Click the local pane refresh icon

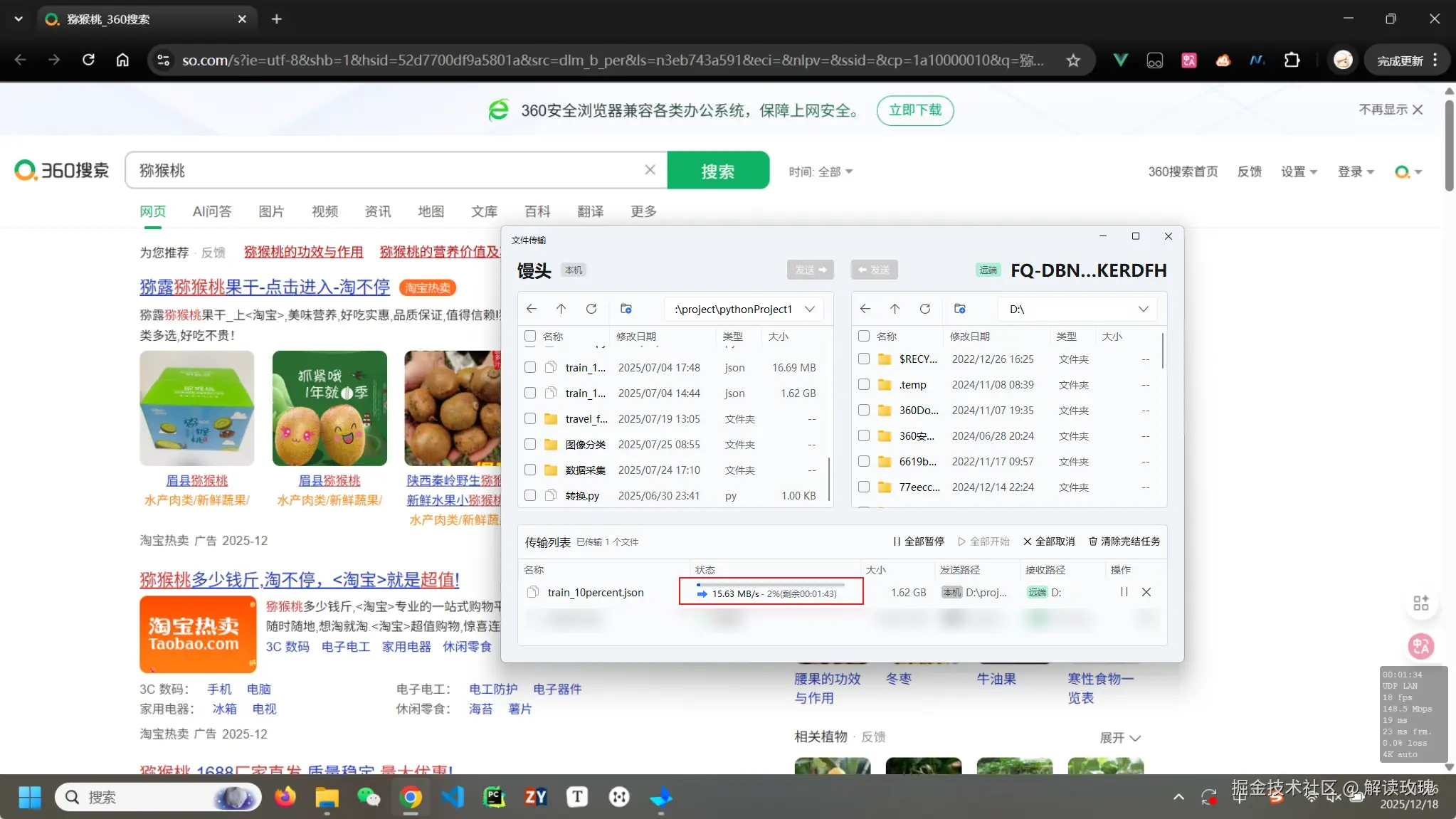point(591,309)
